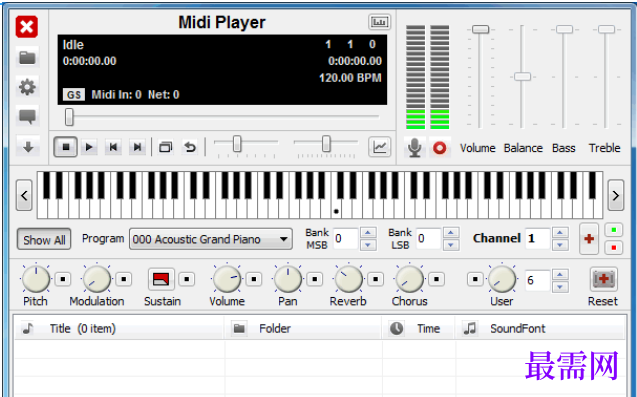Screen dimensions: 637x397
Task: Open the settings gear icon
Action: (x=27, y=87)
